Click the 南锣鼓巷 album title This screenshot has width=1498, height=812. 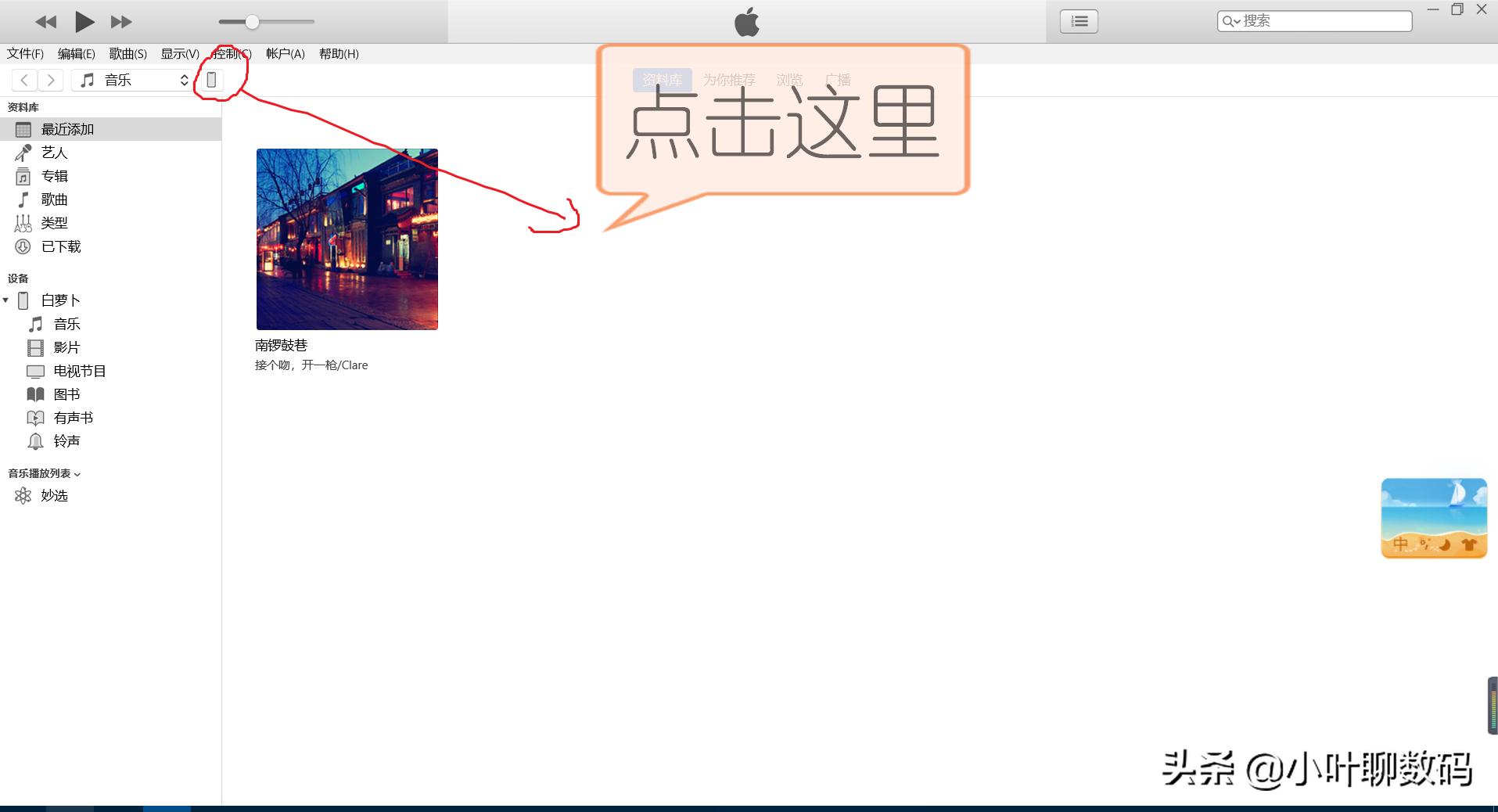(282, 345)
